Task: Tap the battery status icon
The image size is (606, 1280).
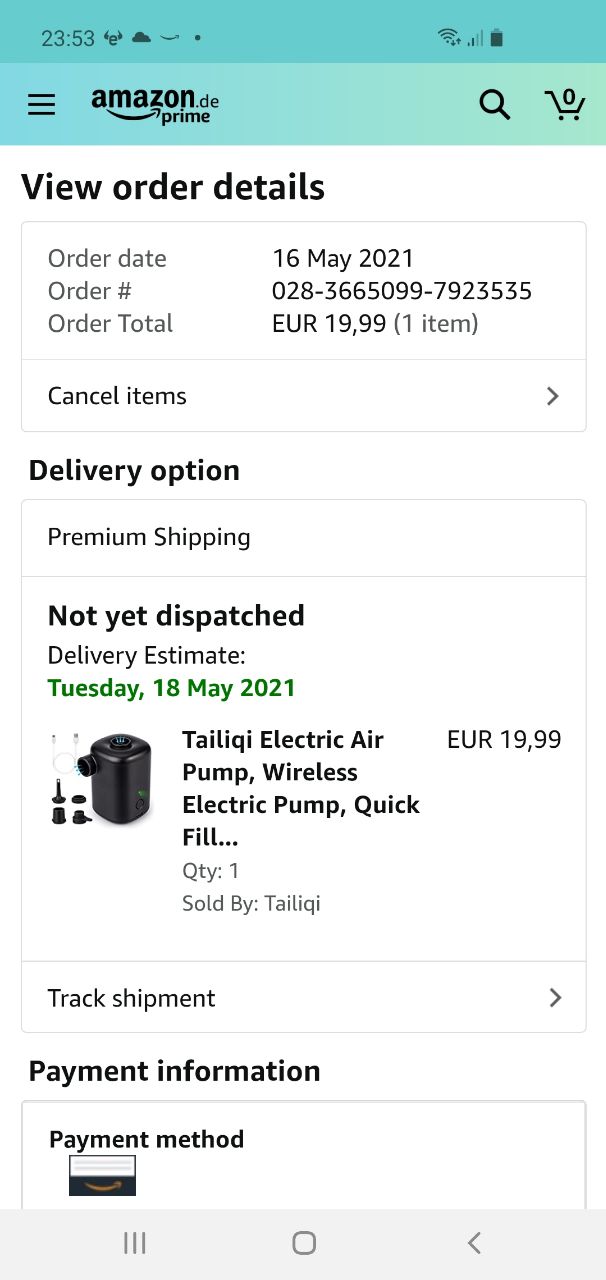Action: [497, 38]
